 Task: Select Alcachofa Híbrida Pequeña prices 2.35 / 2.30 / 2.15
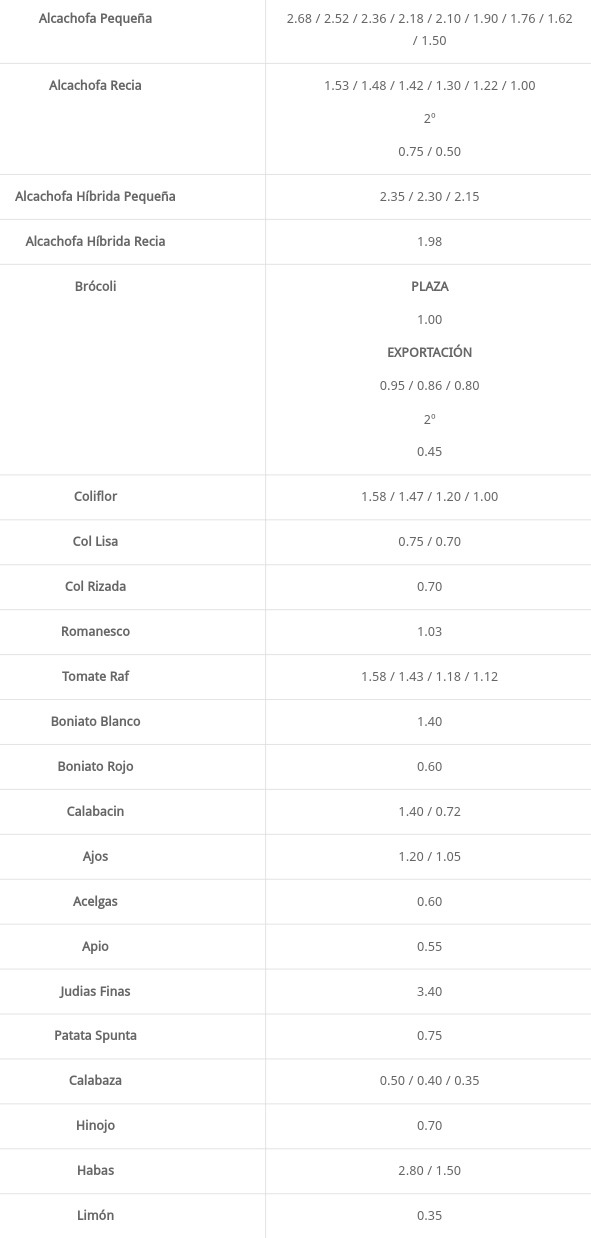click(429, 197)
